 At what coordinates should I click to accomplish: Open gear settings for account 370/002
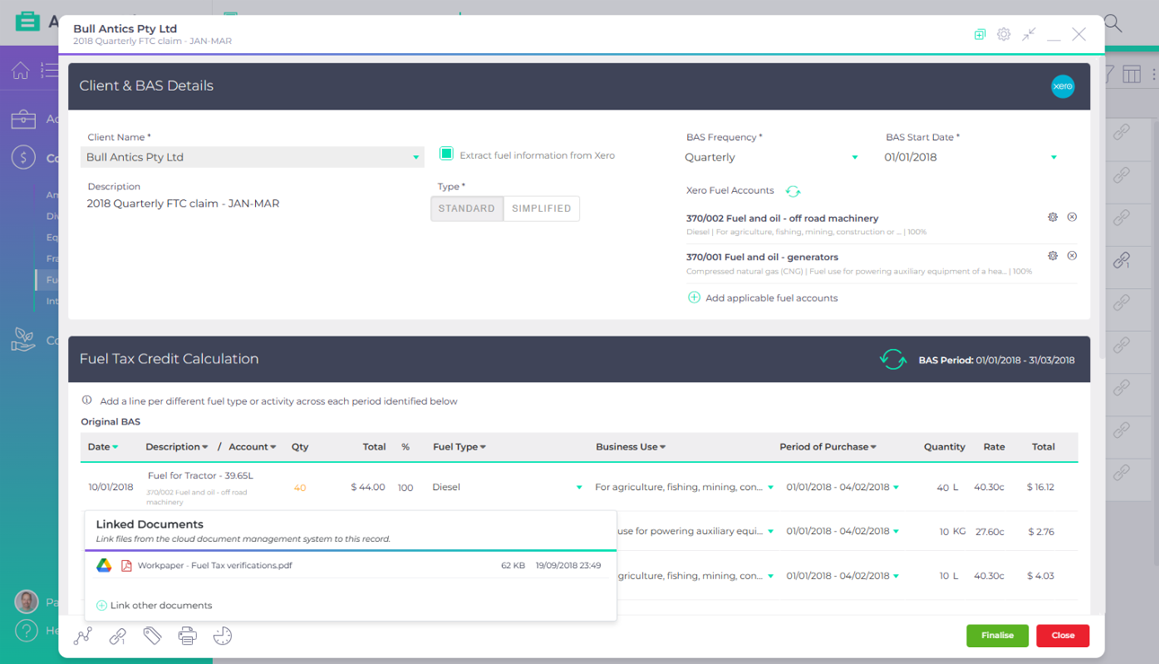pos(1052,216)
